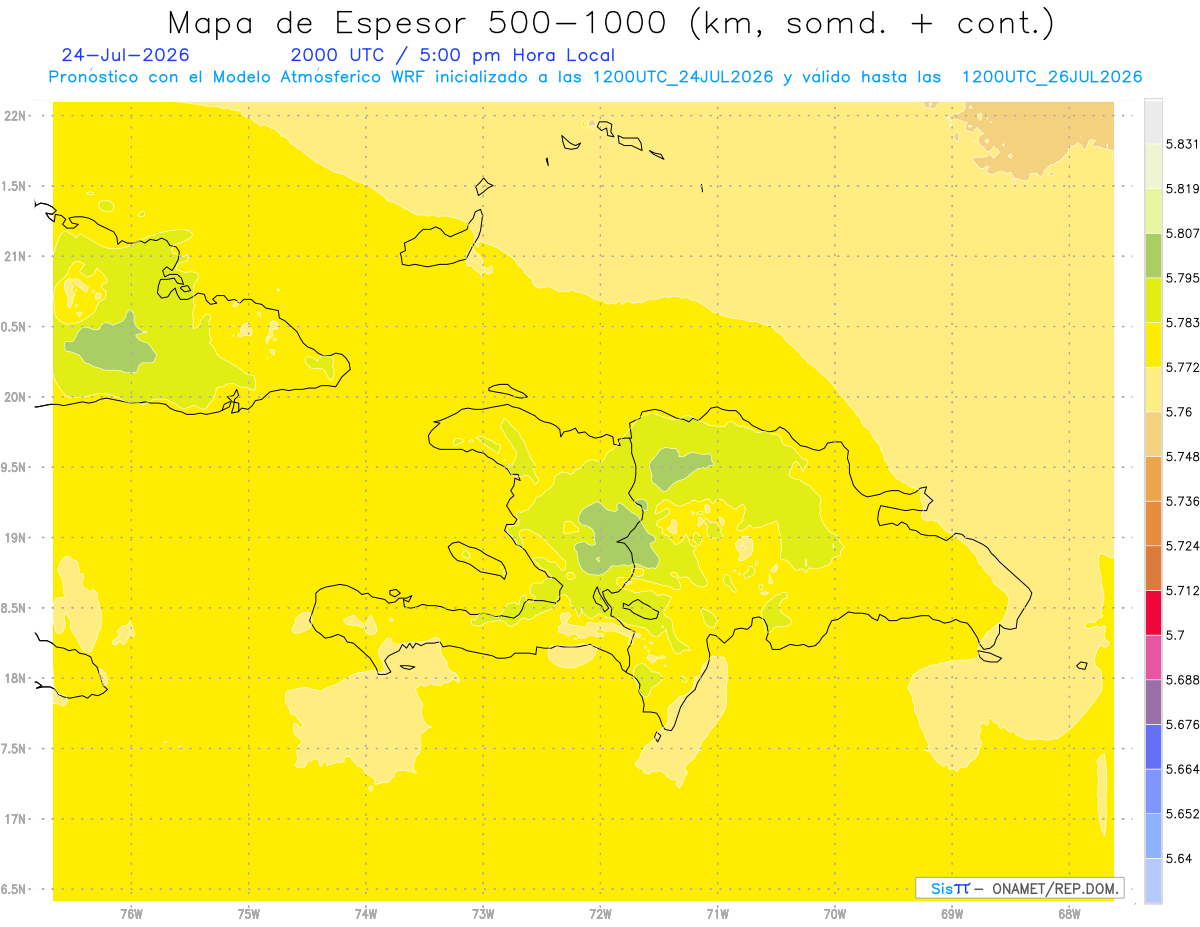
Task: Click the 72W longitude label
Action: point(600,913)
